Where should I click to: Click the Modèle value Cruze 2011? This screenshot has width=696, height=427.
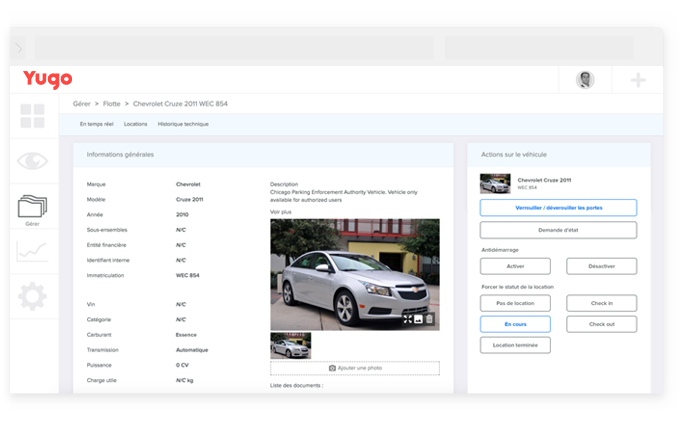click(x=190, y=199)
